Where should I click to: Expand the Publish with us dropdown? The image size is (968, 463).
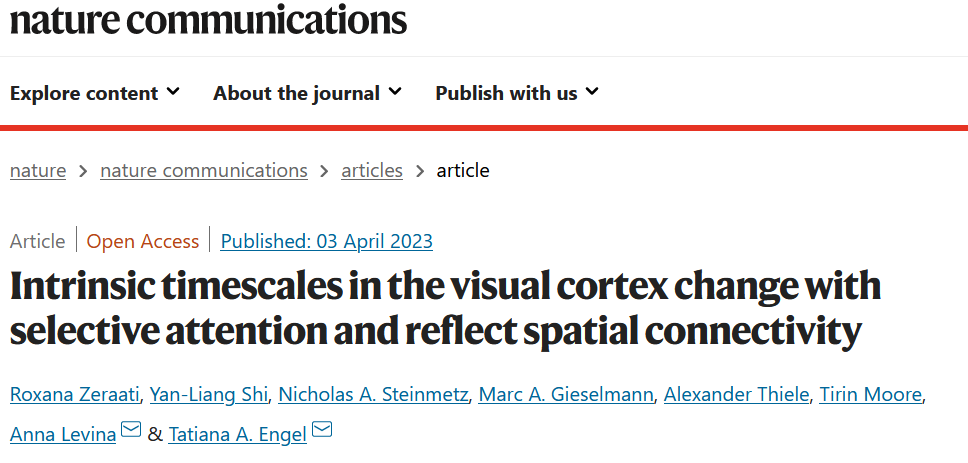[x=516, y=93]
